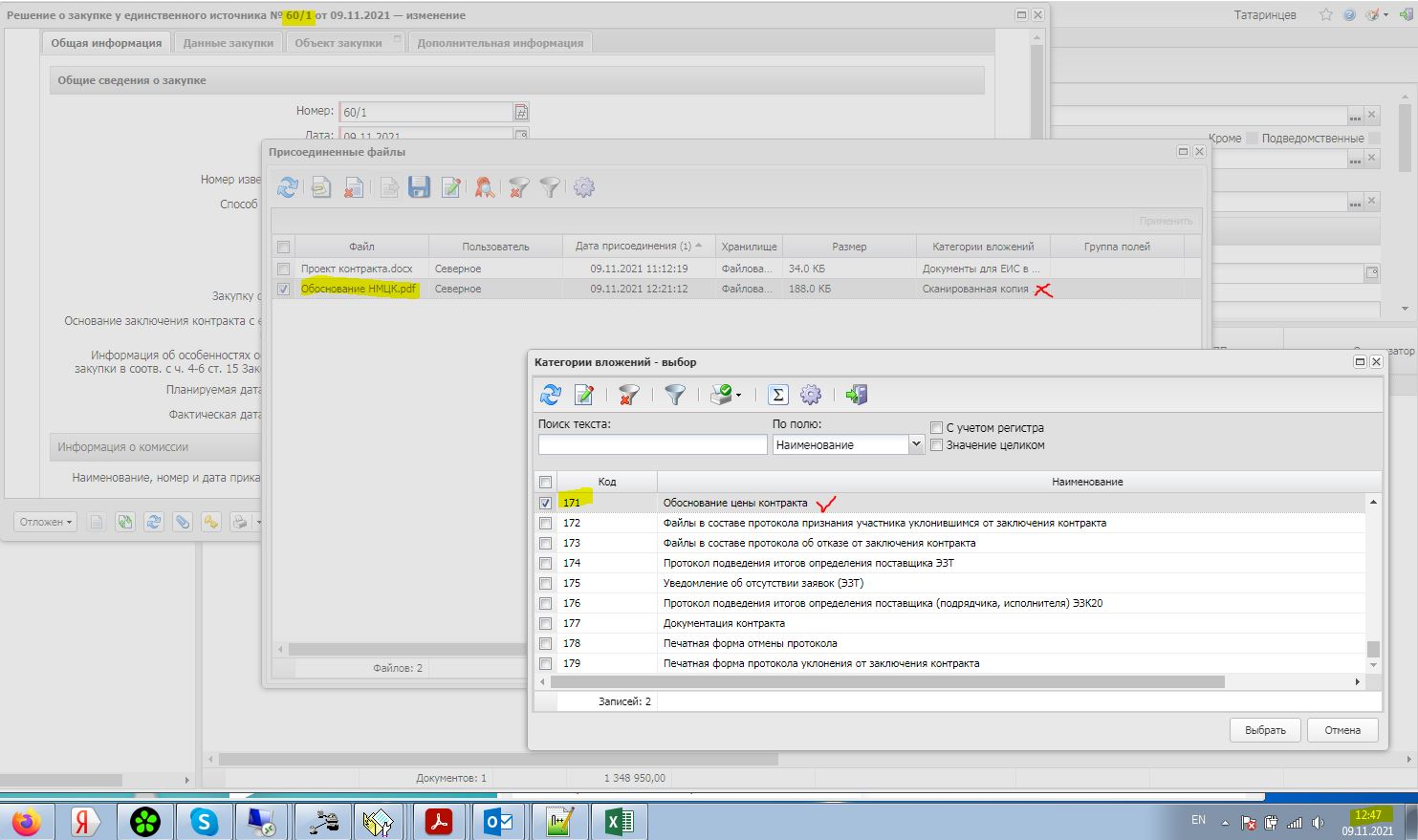The image size is (1418, 840).
Task: Click gear settings icon in category dialog
Action: pyautogui.click(x=811, y=395)
